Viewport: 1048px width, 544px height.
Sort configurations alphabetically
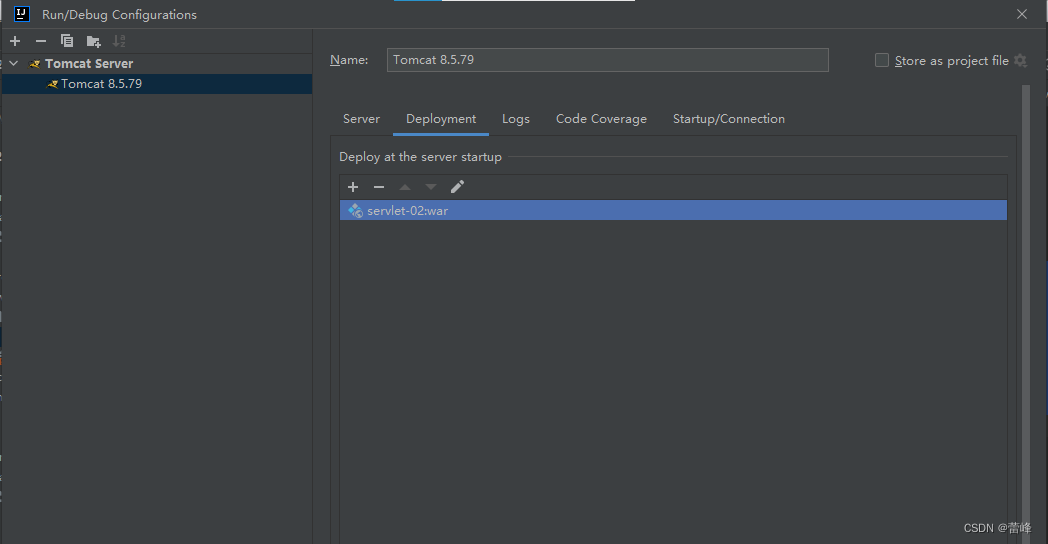[119, 41]
